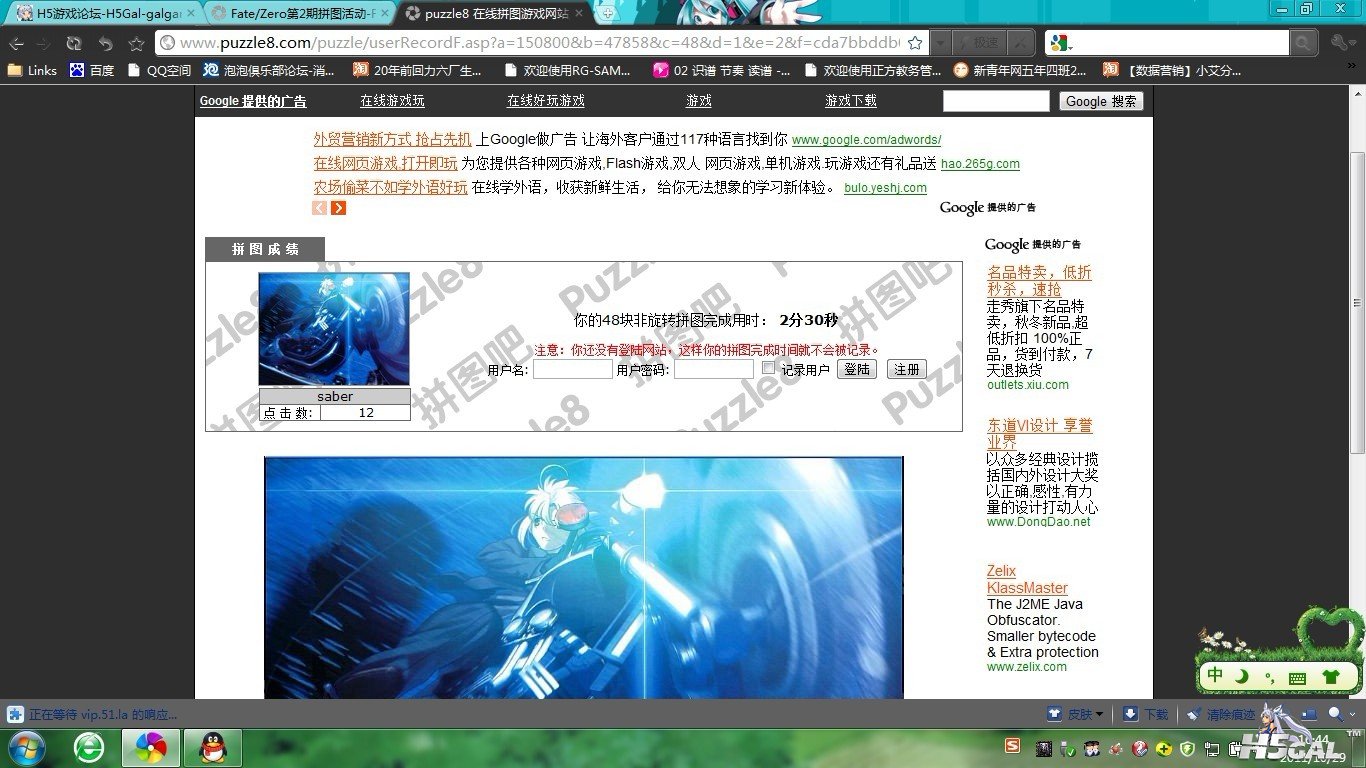Expand the address bar dropdown arrow
The height and width of the screenshot is (768, 1366).
(x=940, y=43)
